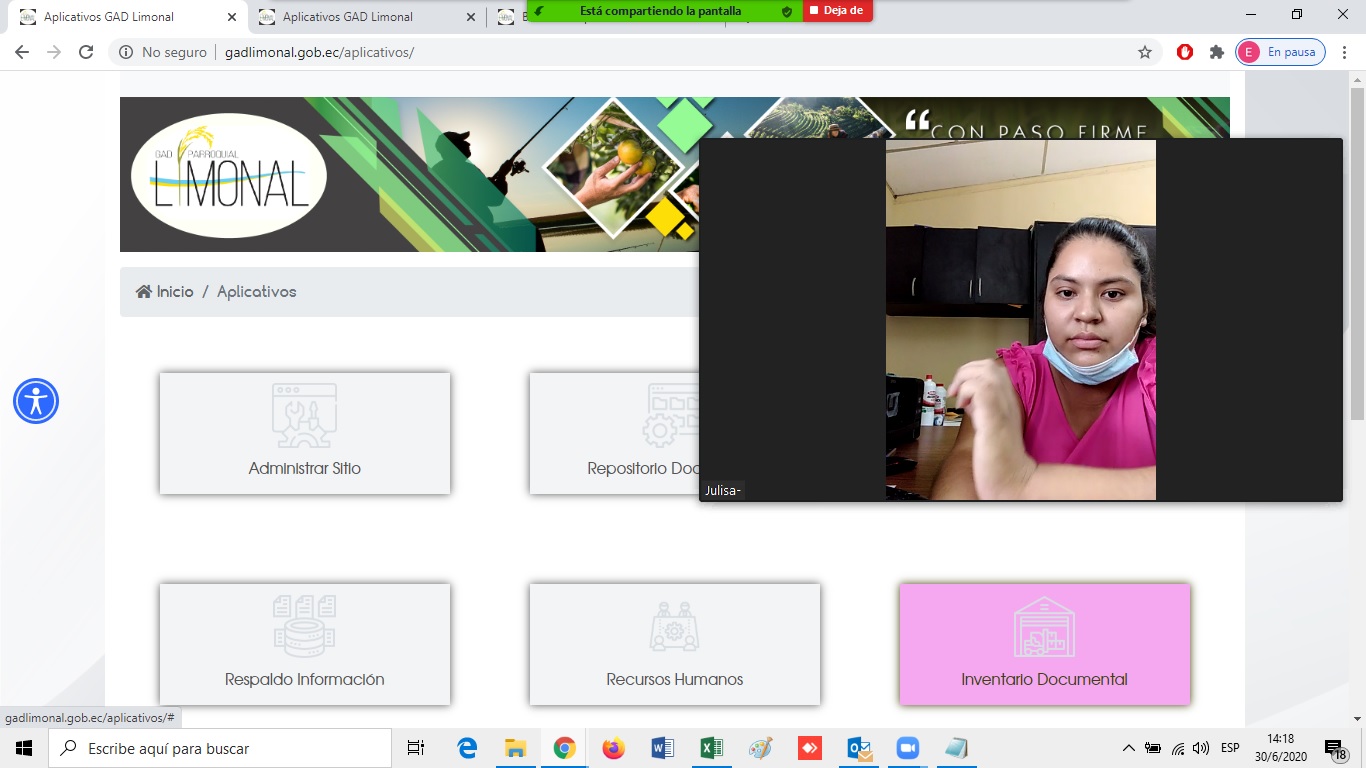1366x768 pixels.
Task: Click the Inventario Documental warehouse icon
Action: click(1044, 627)
